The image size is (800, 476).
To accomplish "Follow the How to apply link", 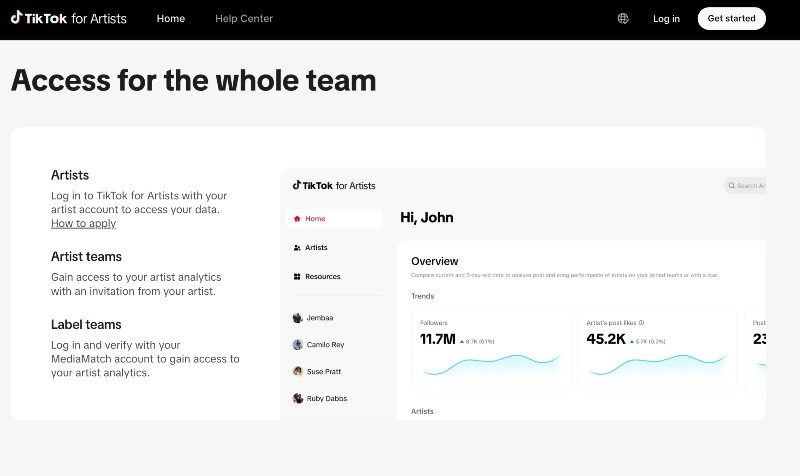I will [x=84, y=223].
